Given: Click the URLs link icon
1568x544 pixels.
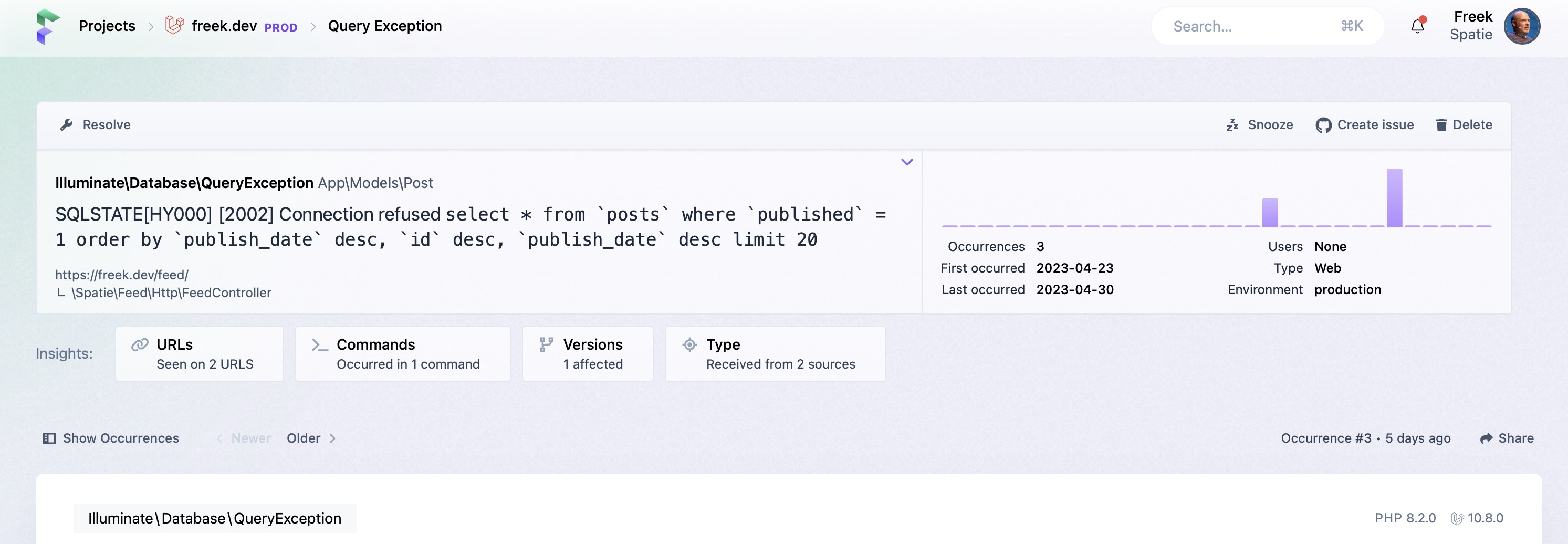Looking at the screenshot, I should 139,344.
